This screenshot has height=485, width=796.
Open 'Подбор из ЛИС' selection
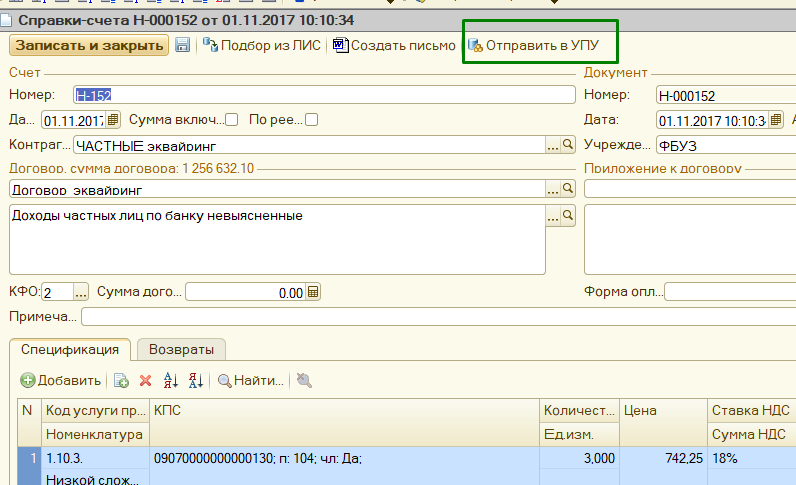[261, 45]
